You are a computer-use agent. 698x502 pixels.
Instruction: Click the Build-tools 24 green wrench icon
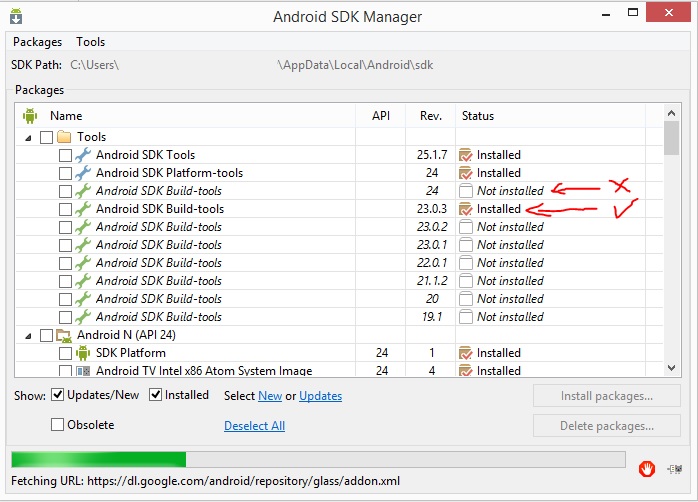[83, 191]
